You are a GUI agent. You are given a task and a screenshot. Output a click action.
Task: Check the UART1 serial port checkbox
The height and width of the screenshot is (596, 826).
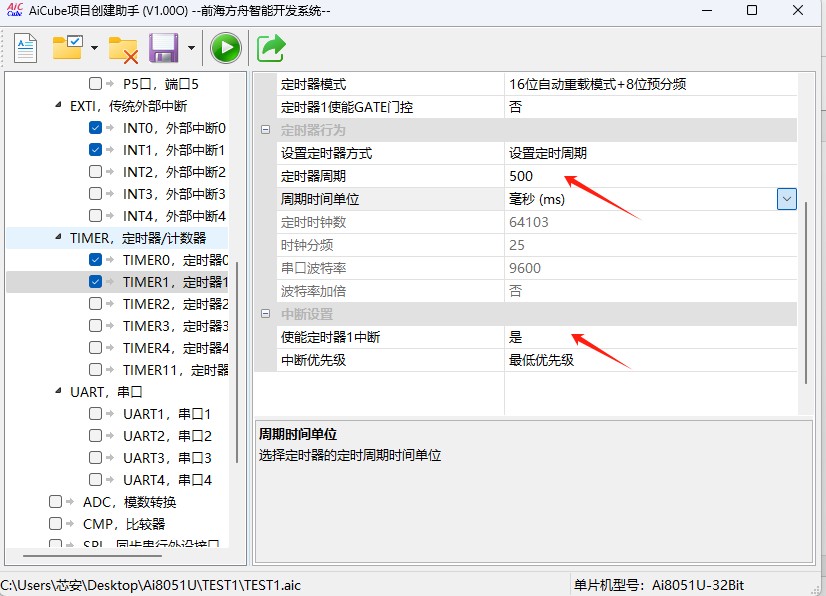click(95, 414)
